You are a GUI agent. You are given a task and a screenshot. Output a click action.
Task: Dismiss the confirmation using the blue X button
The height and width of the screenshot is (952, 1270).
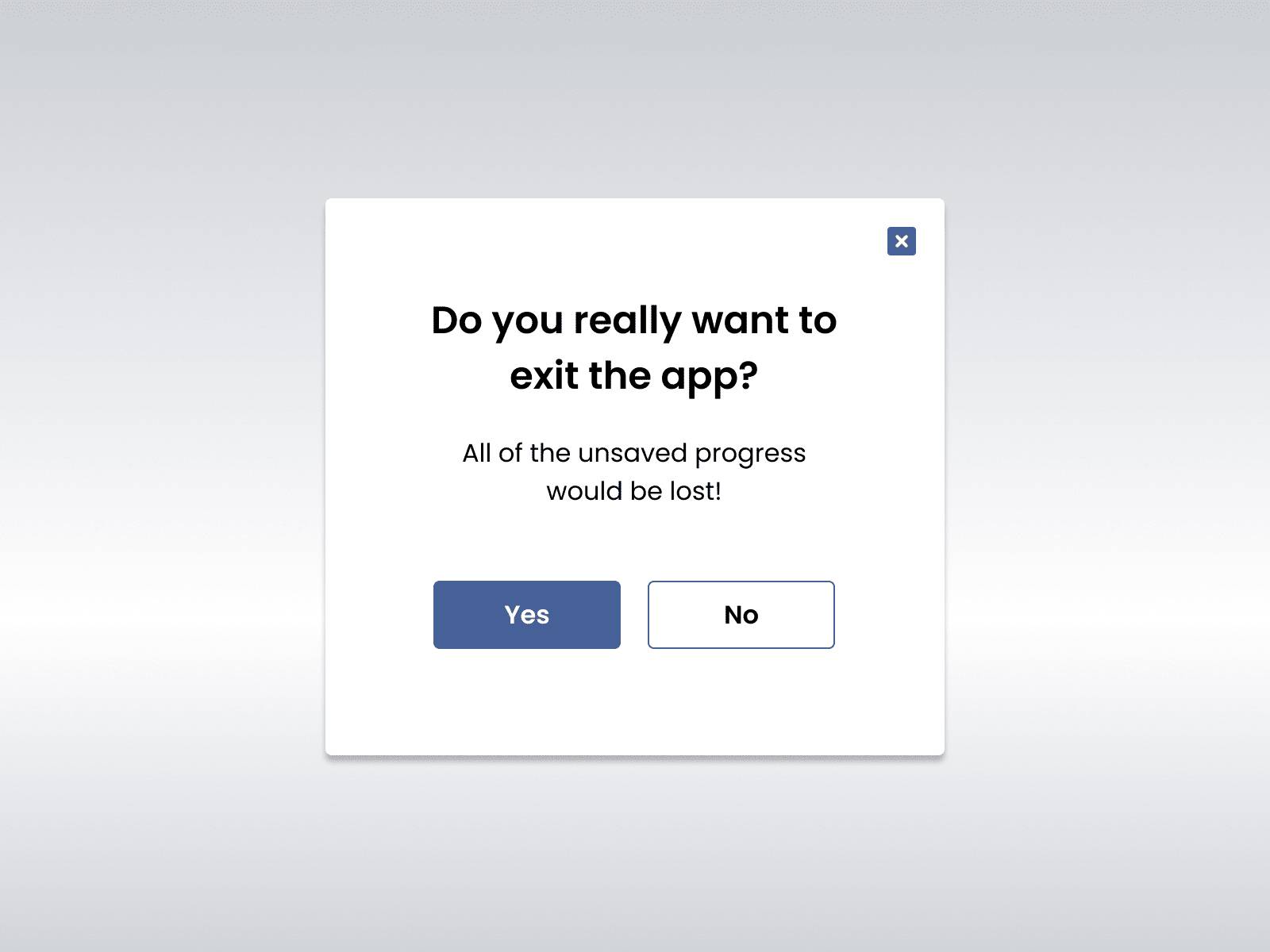(x=901, y=241)
